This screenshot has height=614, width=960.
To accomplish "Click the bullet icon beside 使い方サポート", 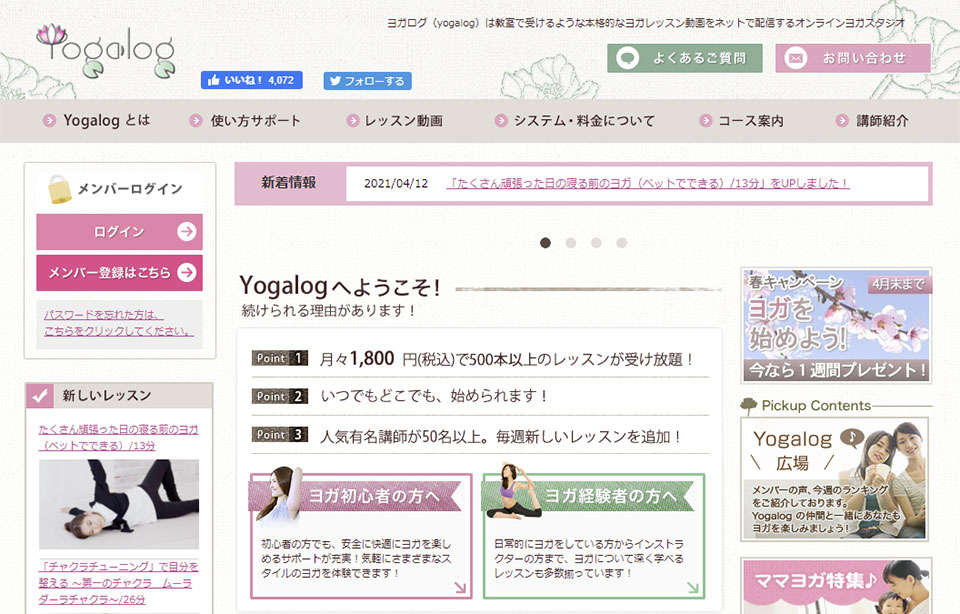I will click(196, 121).
